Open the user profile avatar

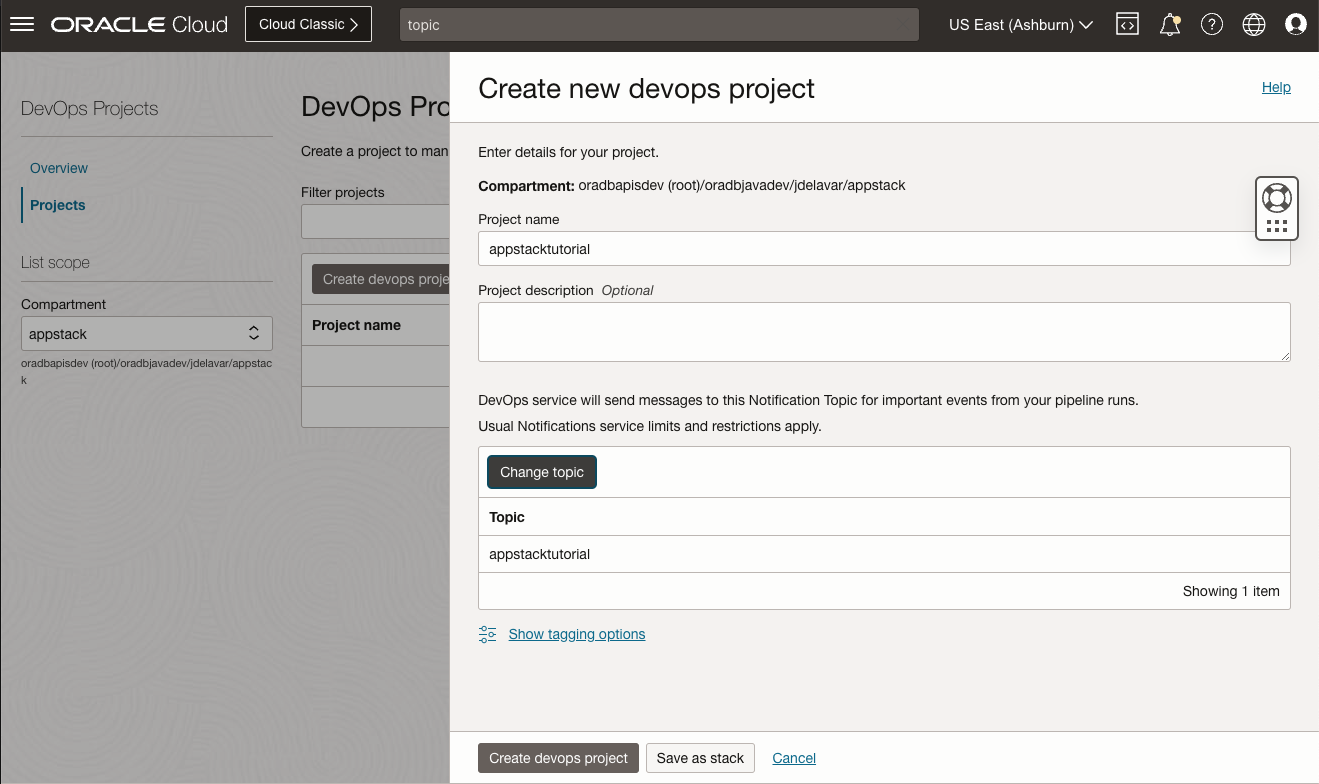click(x=1296, y=24)
